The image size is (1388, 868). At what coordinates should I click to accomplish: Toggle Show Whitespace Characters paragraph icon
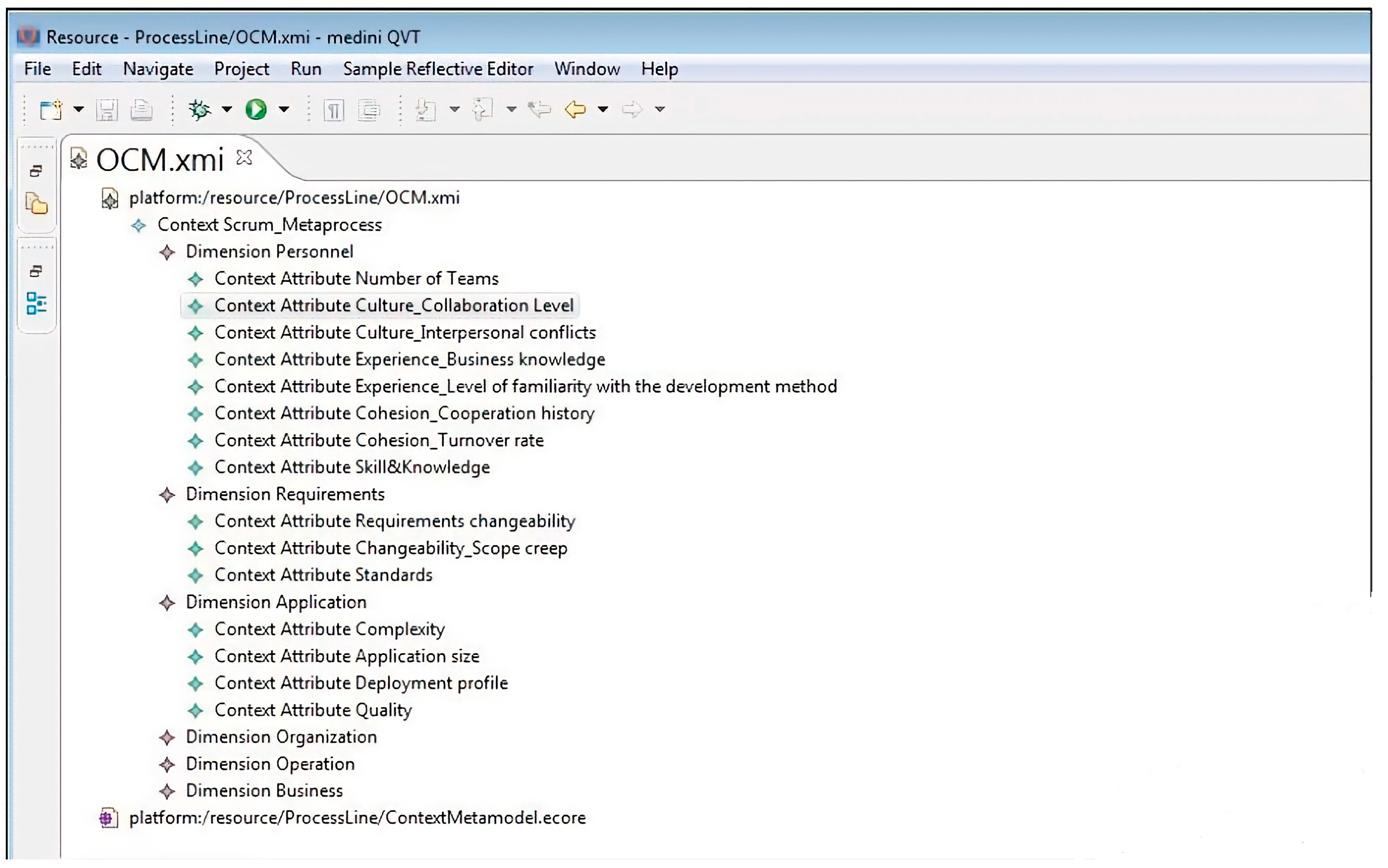(x=334, y=109)
